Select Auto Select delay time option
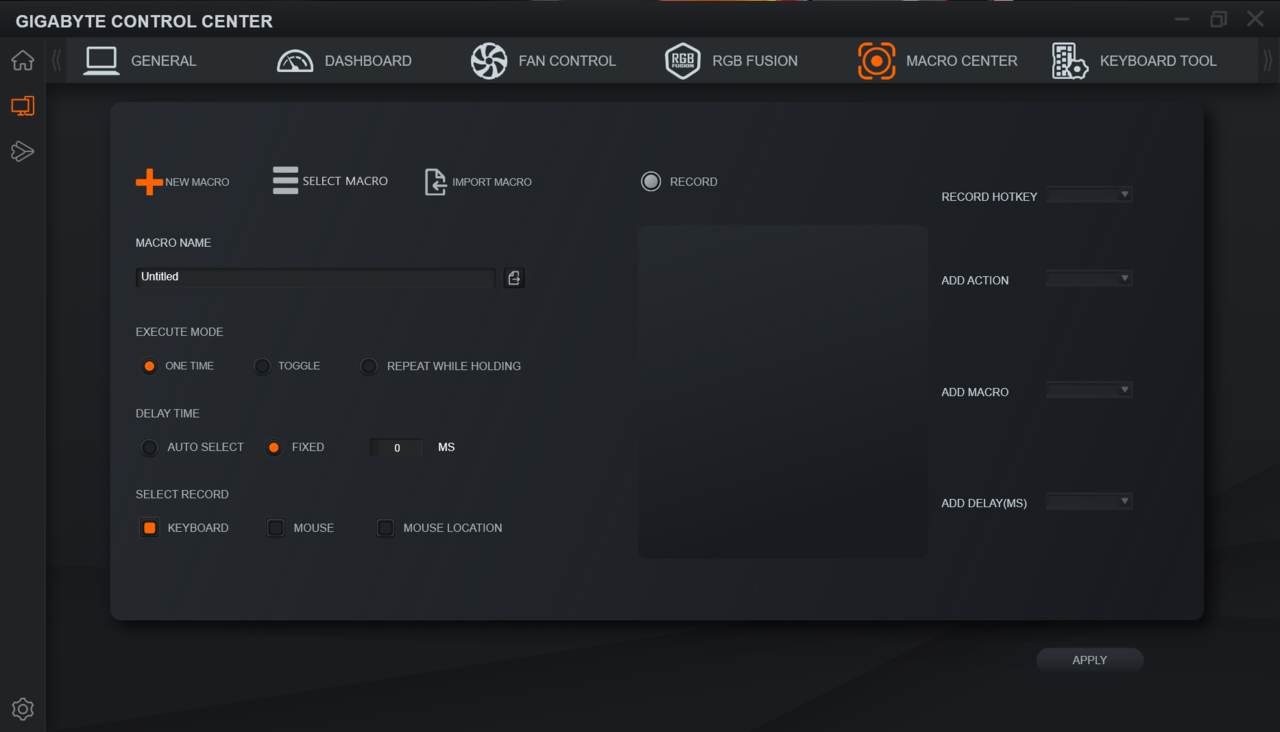Image resolution: width=1280 pixels, height=732 pixels. coord(149,448)
